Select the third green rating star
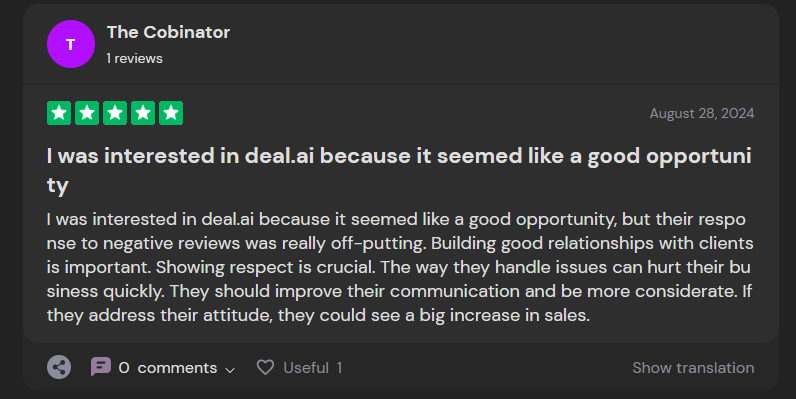Image resolution: width=796 pixels, height=399 pixels. coord(115,113)
